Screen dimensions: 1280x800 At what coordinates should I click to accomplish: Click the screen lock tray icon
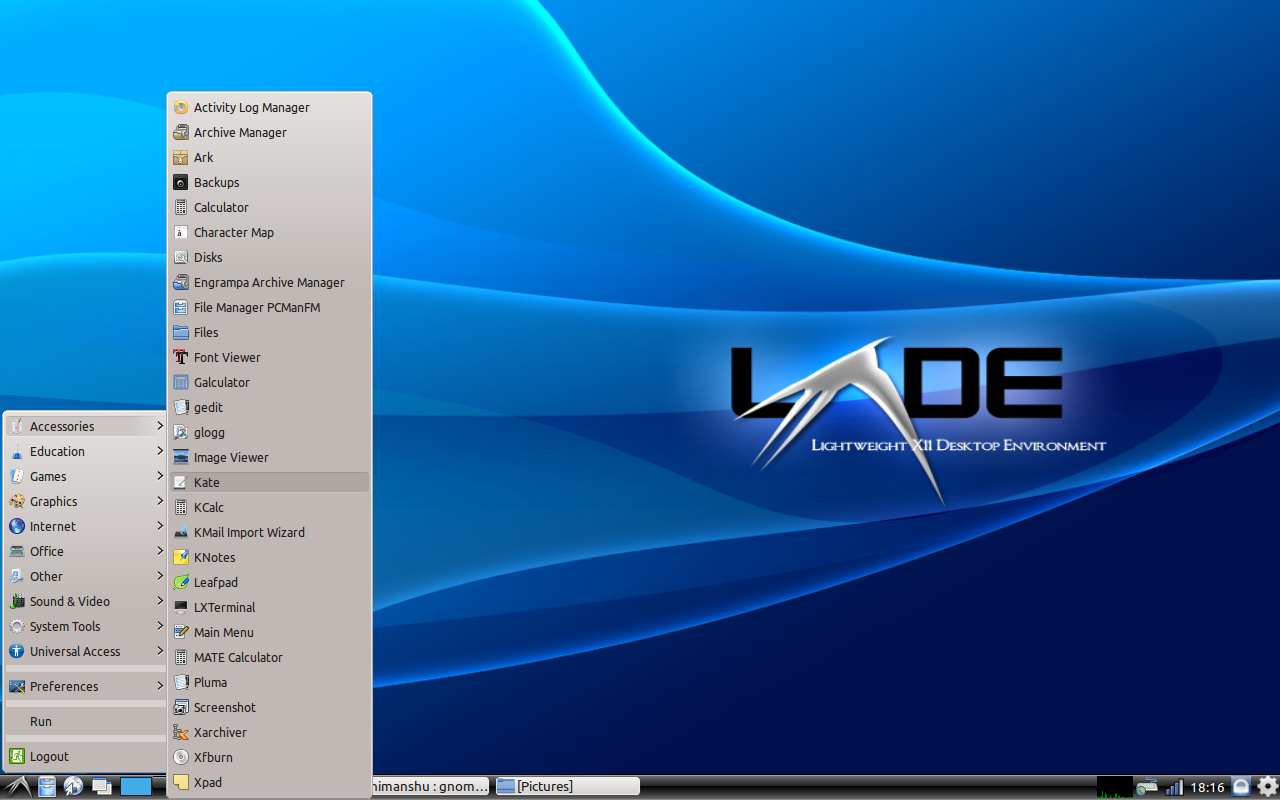[x=1241, y=787]
